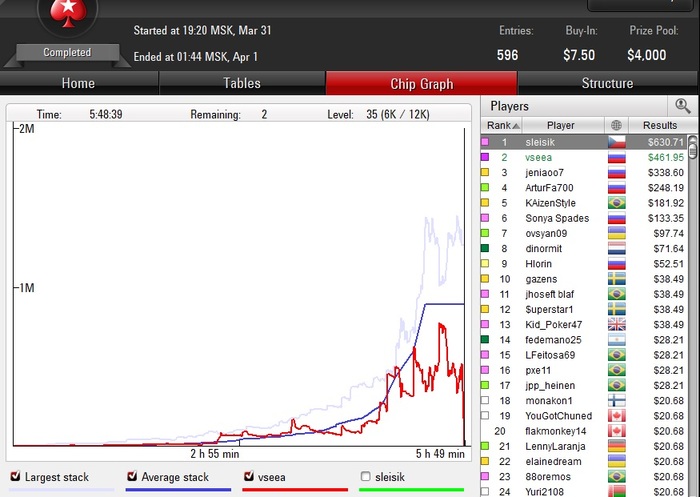Switch to the Home tab
Screen dimensions: 700x497
(79, 83)
